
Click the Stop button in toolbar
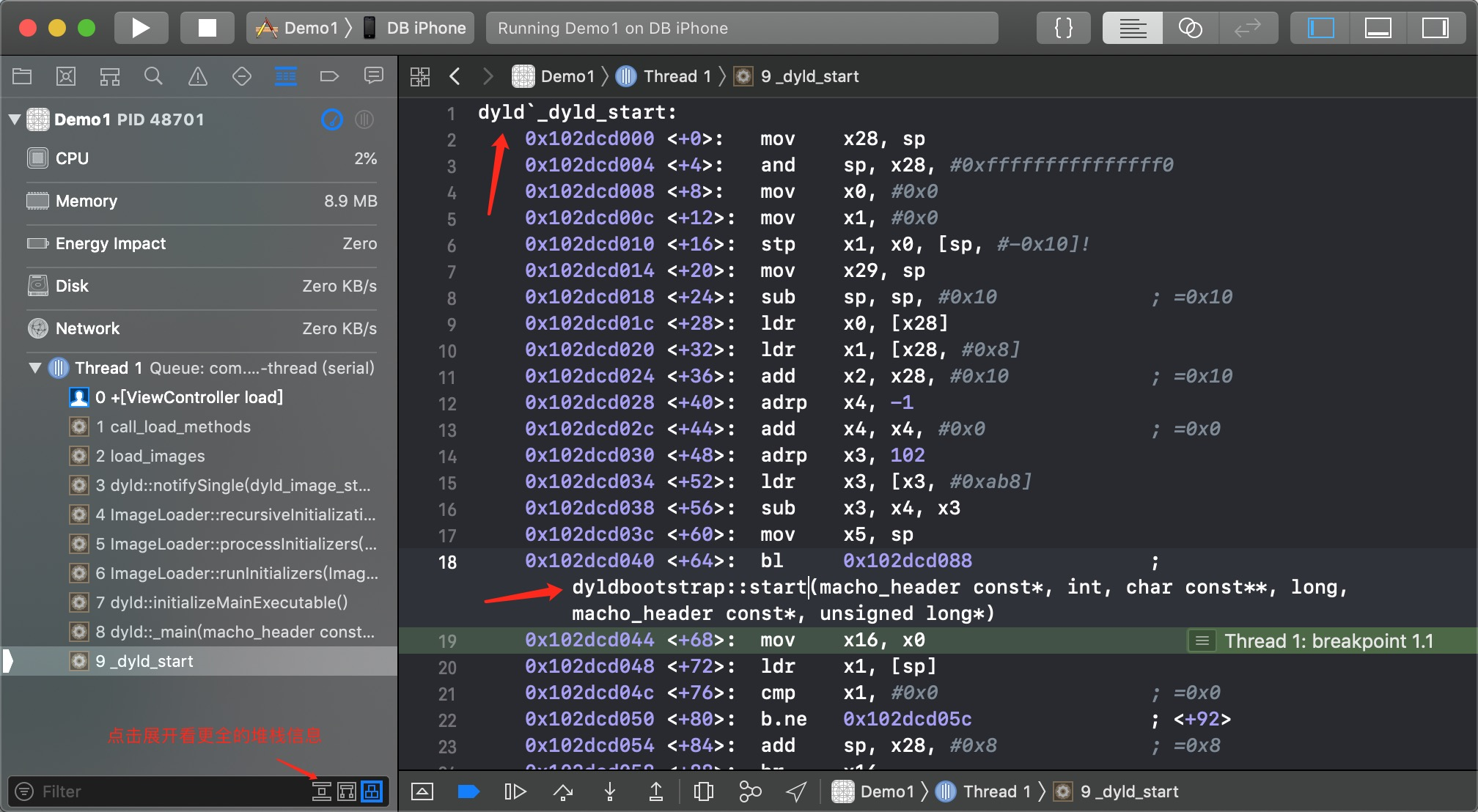coord(207,28)
